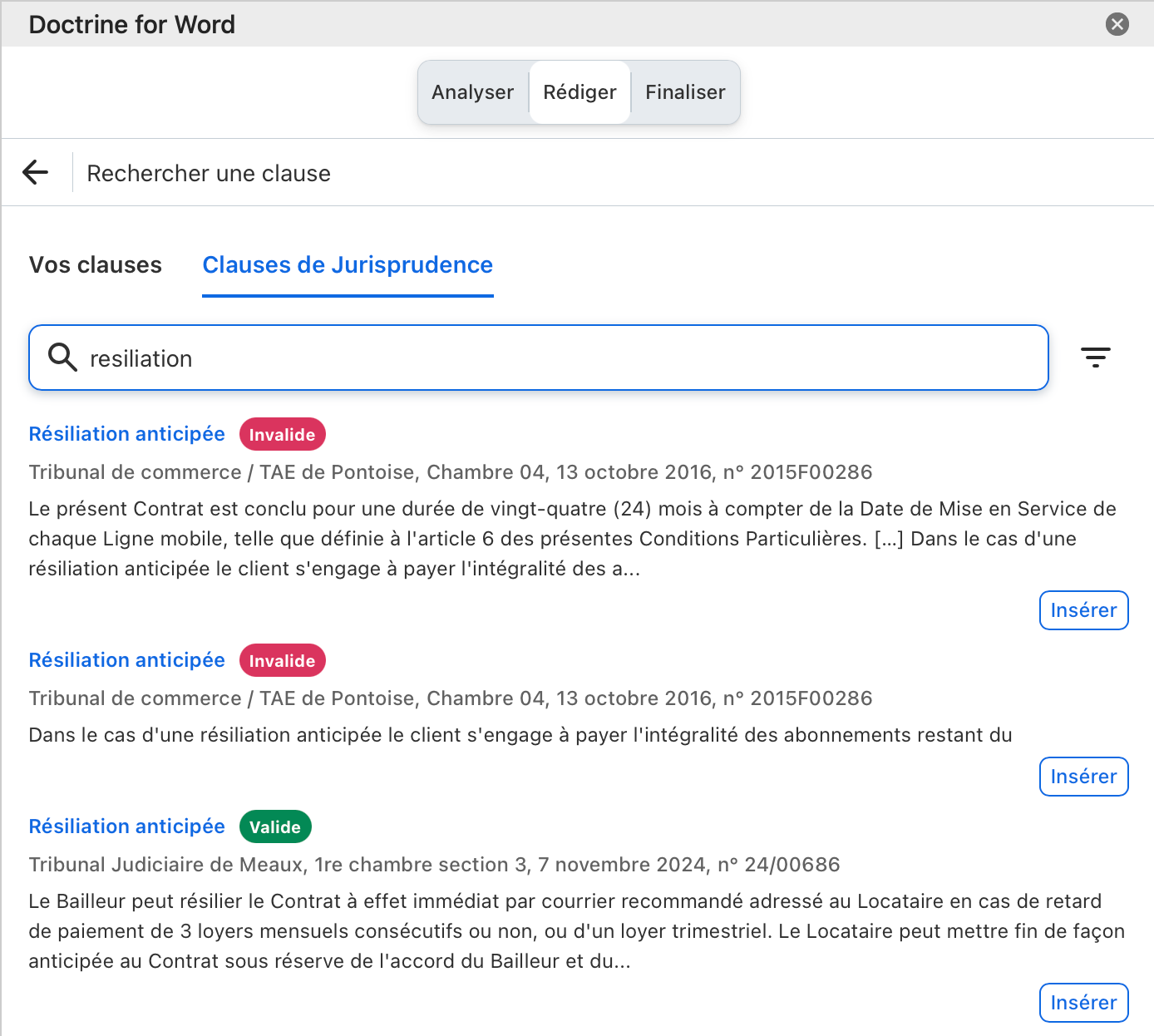Click the filter icon beside the search bar
This screenshot has width=1154, height=1036.
[1097, 358]
